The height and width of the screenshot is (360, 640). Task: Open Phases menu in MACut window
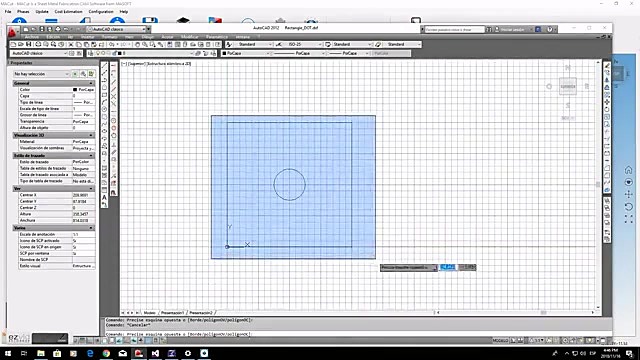23,11
